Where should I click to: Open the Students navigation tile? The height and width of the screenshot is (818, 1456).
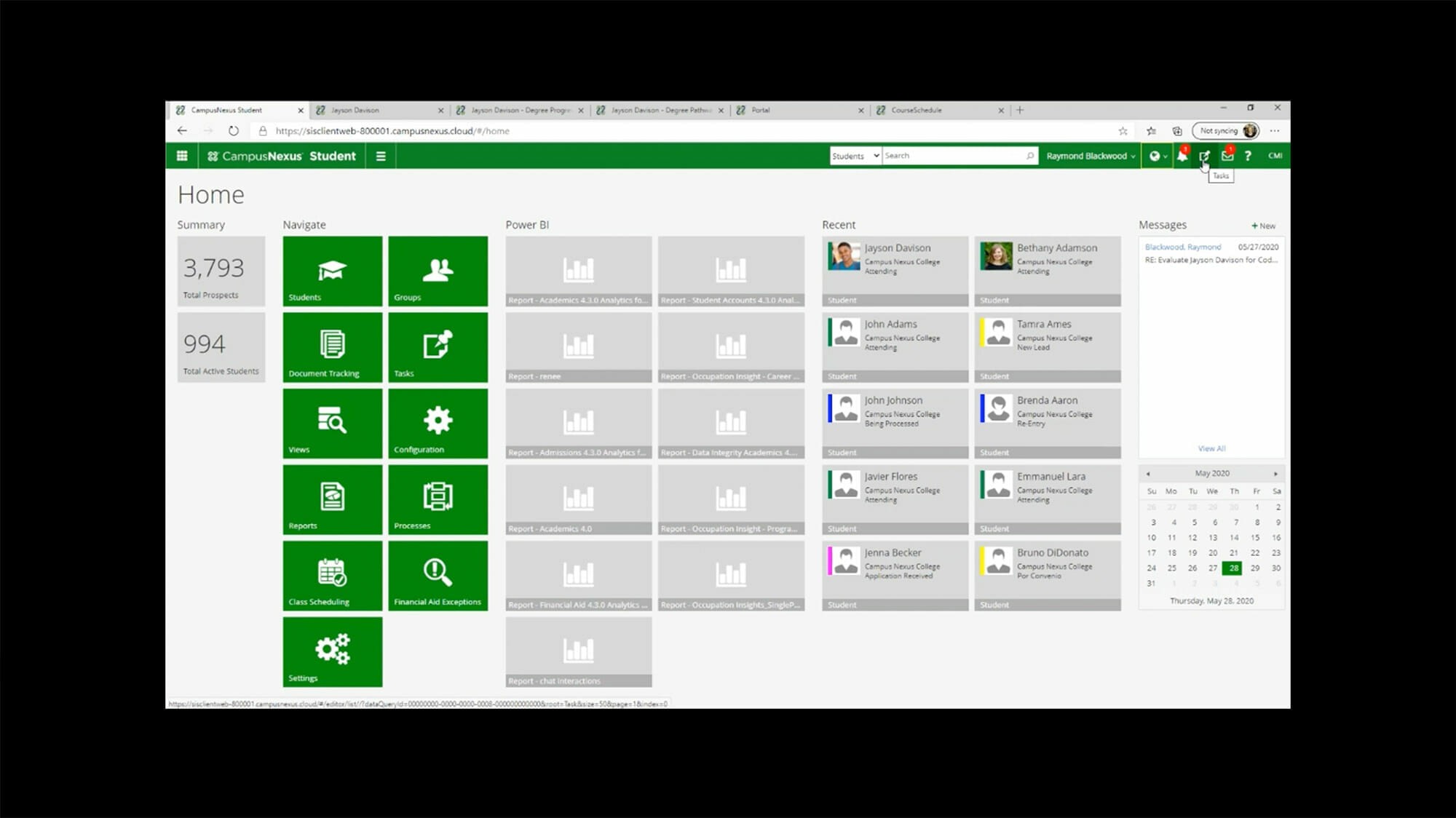pos(332,271)
